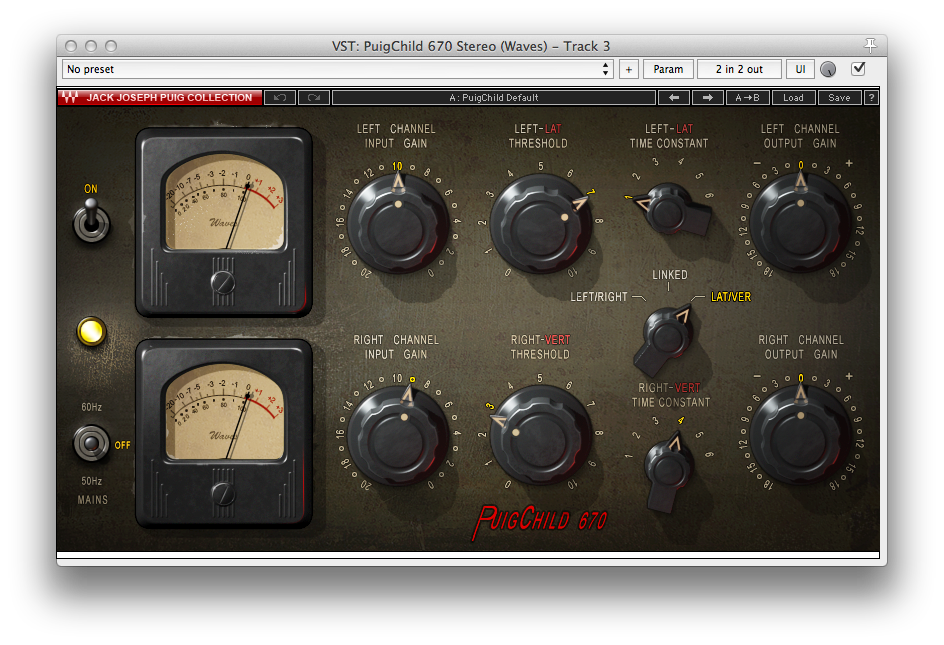This screenshot has width=944, height=645.
Task: Click the Save preset button
Action: 839,98
